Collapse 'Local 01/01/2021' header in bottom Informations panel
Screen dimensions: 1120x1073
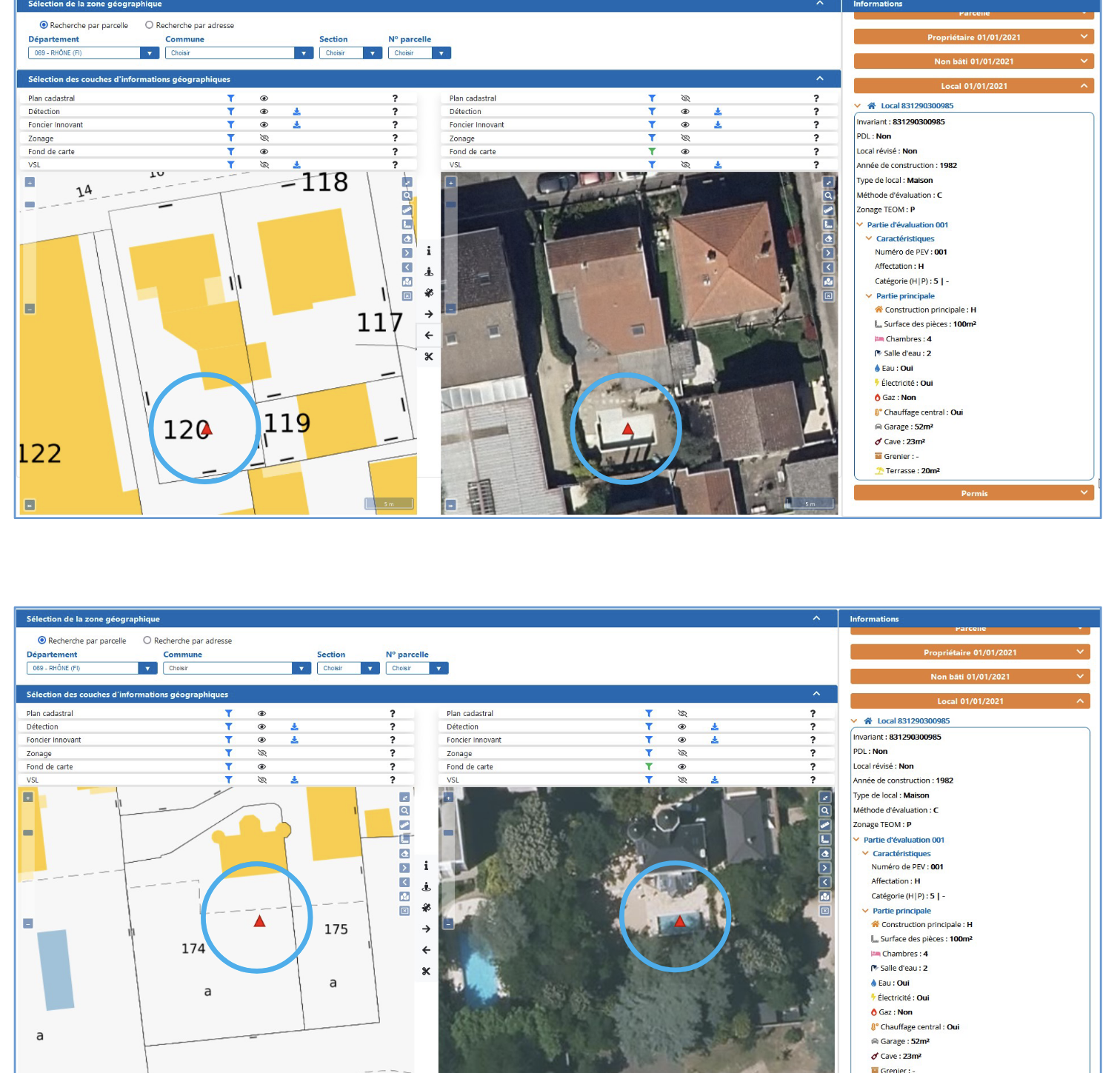(x=970, y=701)
